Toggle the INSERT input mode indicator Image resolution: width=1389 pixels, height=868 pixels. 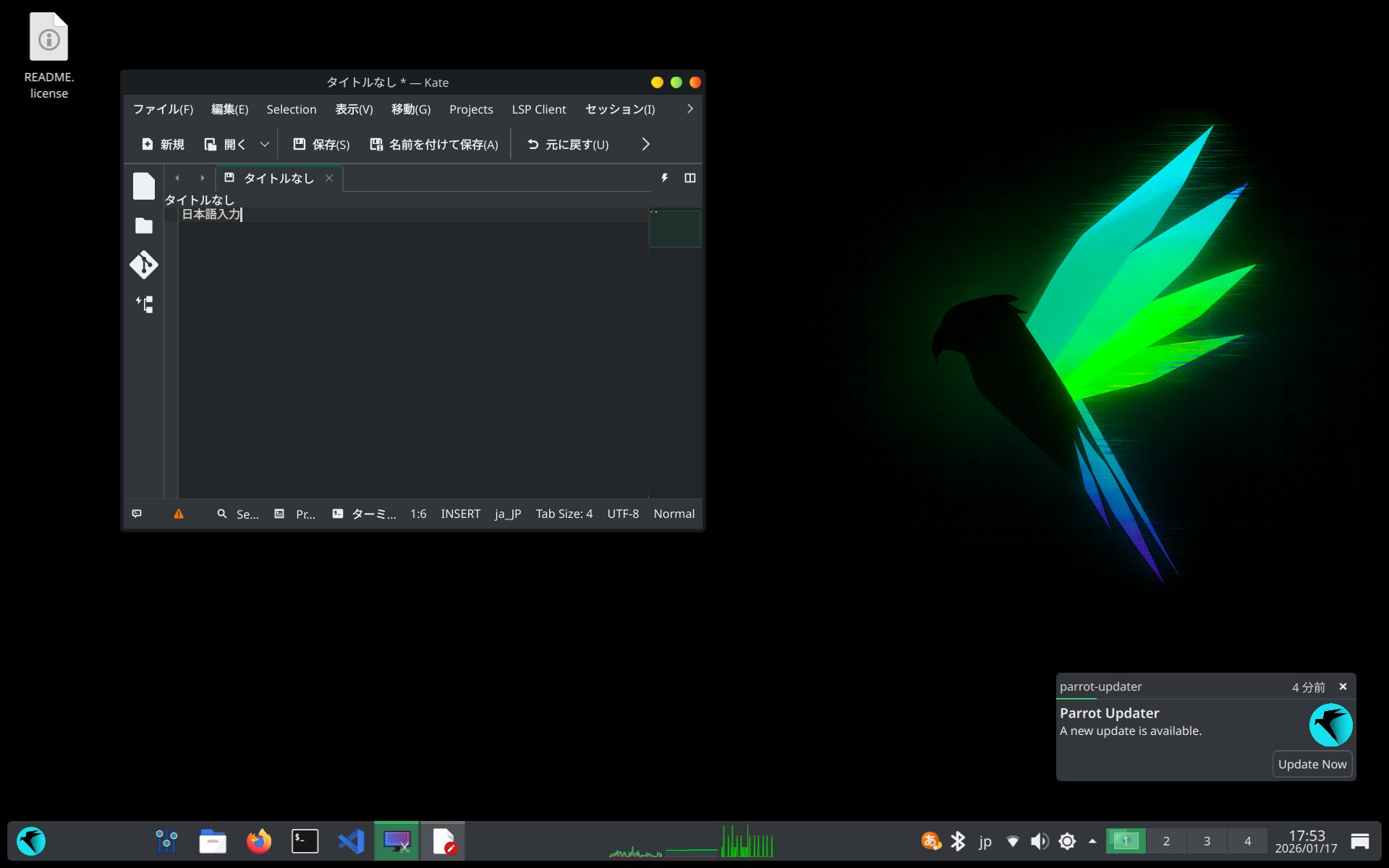(460, 514)
